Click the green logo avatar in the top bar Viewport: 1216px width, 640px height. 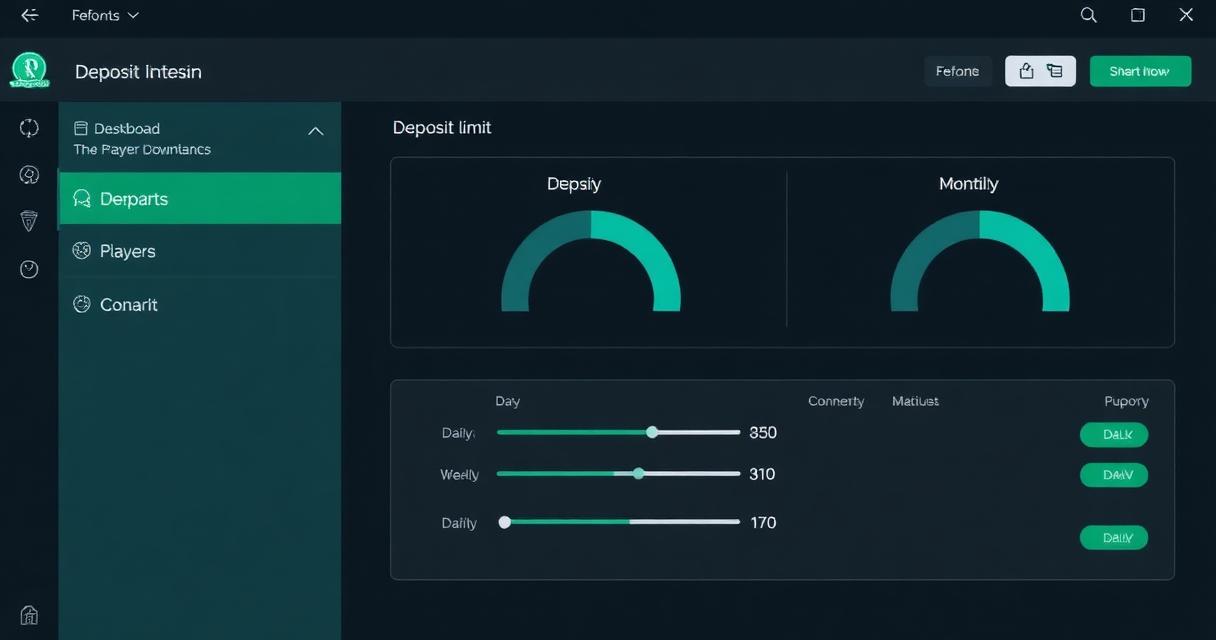tap(29, 71)
